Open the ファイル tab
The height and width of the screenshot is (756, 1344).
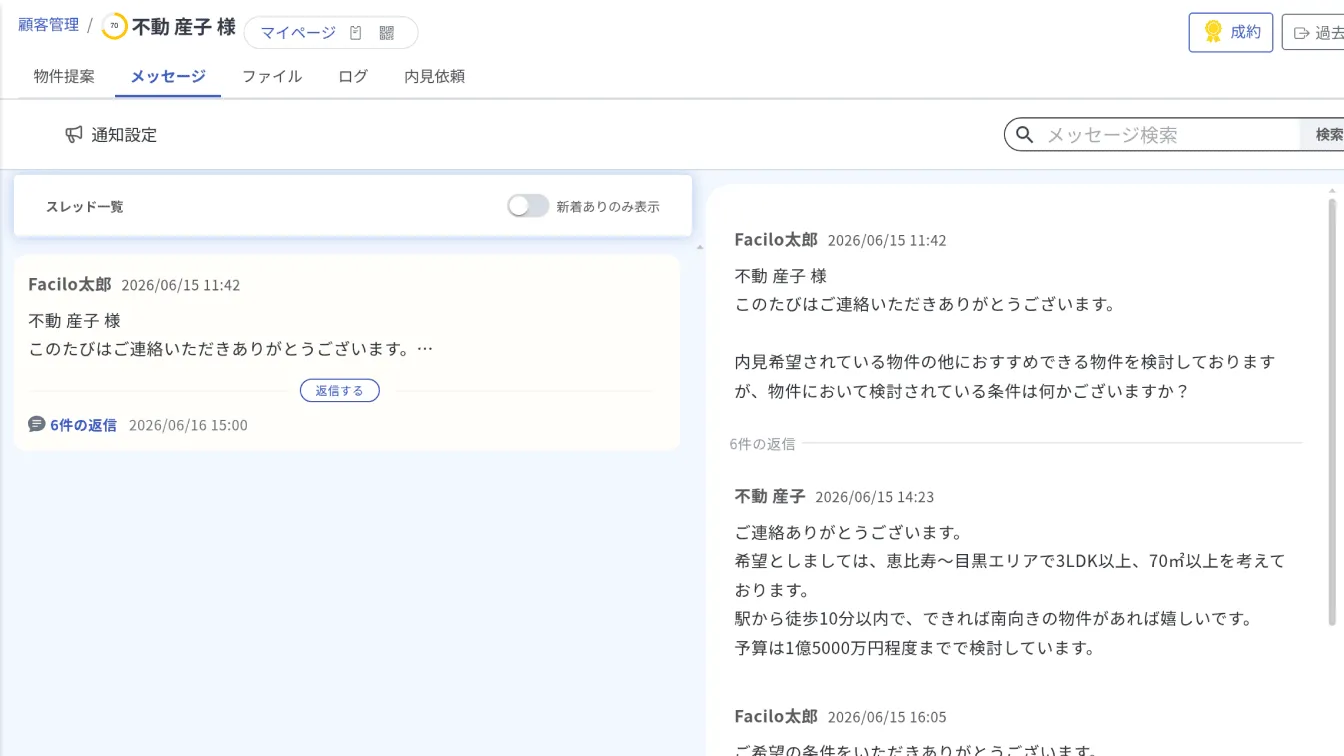click(x=272, y=76)
